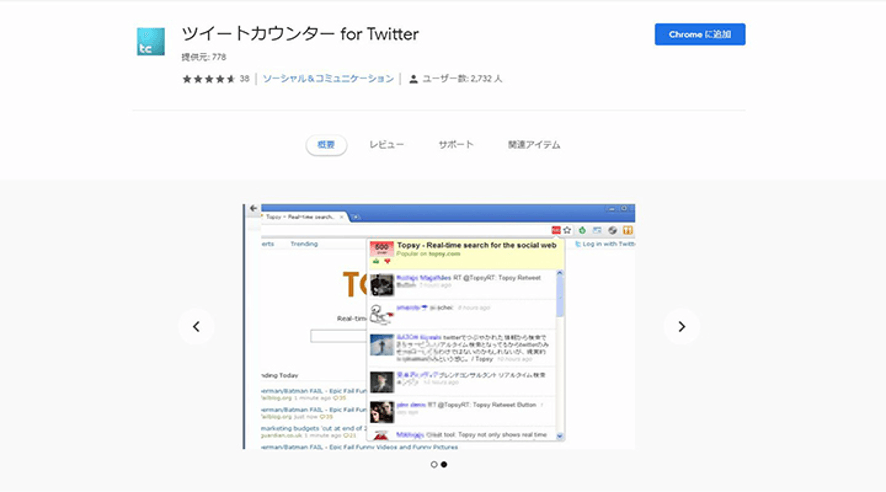Open the ソーシャル&コミュニケーション category link
886x492 pixels.
(328, 79)
